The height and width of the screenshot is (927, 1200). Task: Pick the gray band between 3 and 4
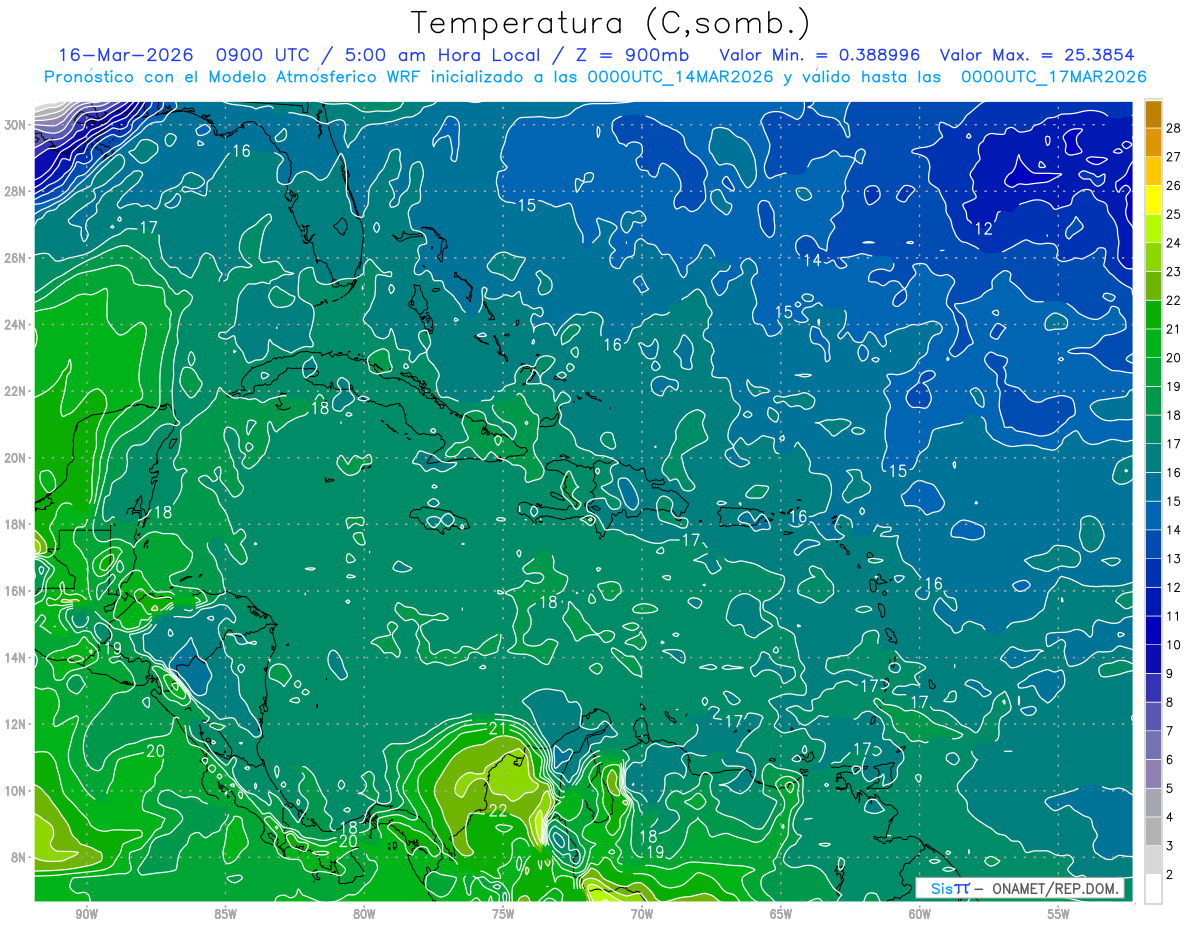tap(1154, 831)
